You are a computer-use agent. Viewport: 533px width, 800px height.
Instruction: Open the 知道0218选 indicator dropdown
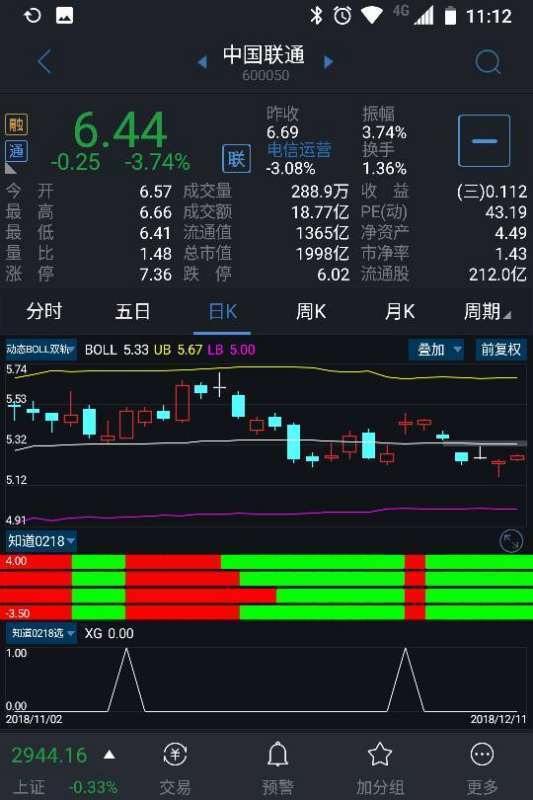point(41,633)
